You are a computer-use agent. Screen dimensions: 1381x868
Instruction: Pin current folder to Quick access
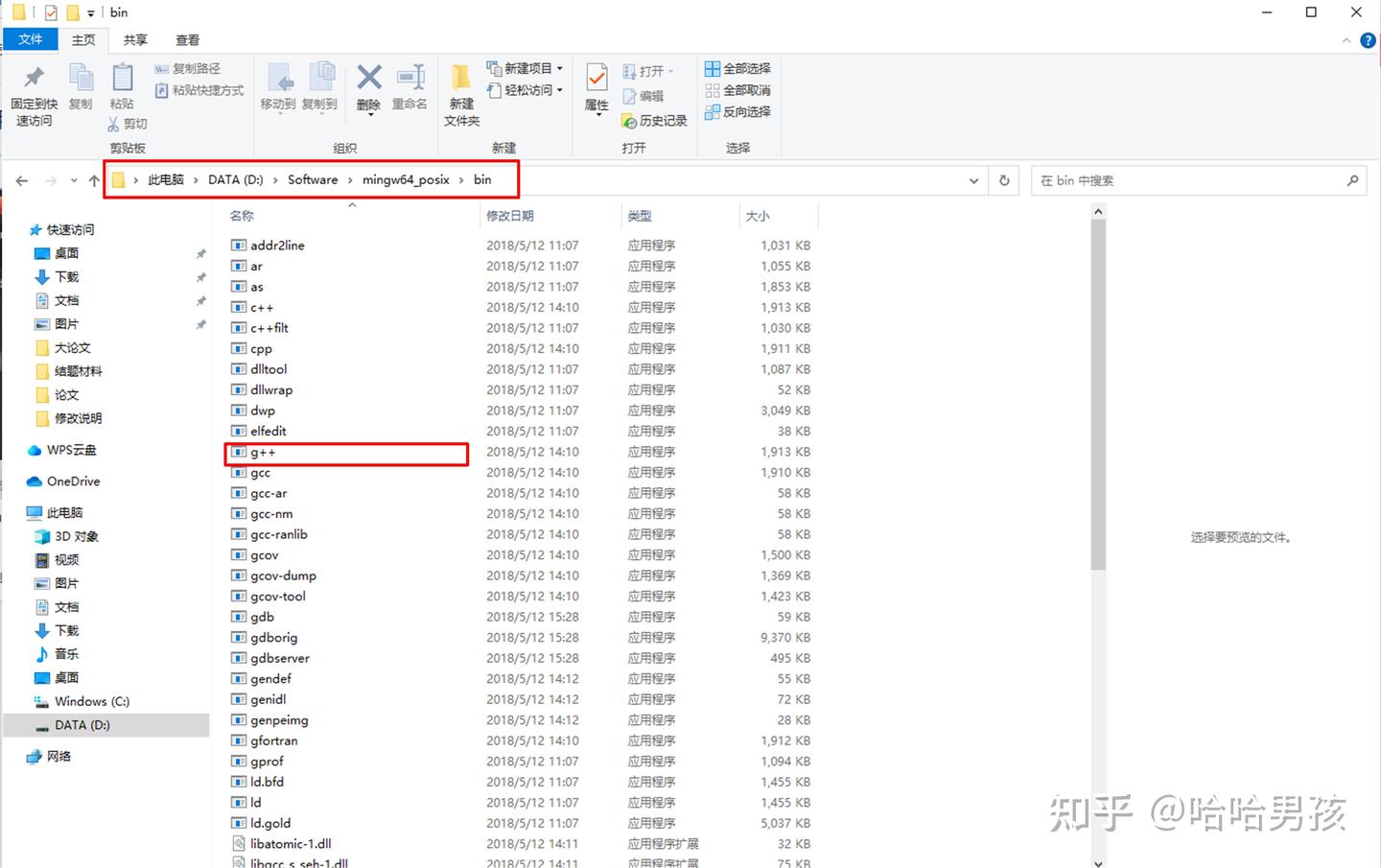coord(34,91)
